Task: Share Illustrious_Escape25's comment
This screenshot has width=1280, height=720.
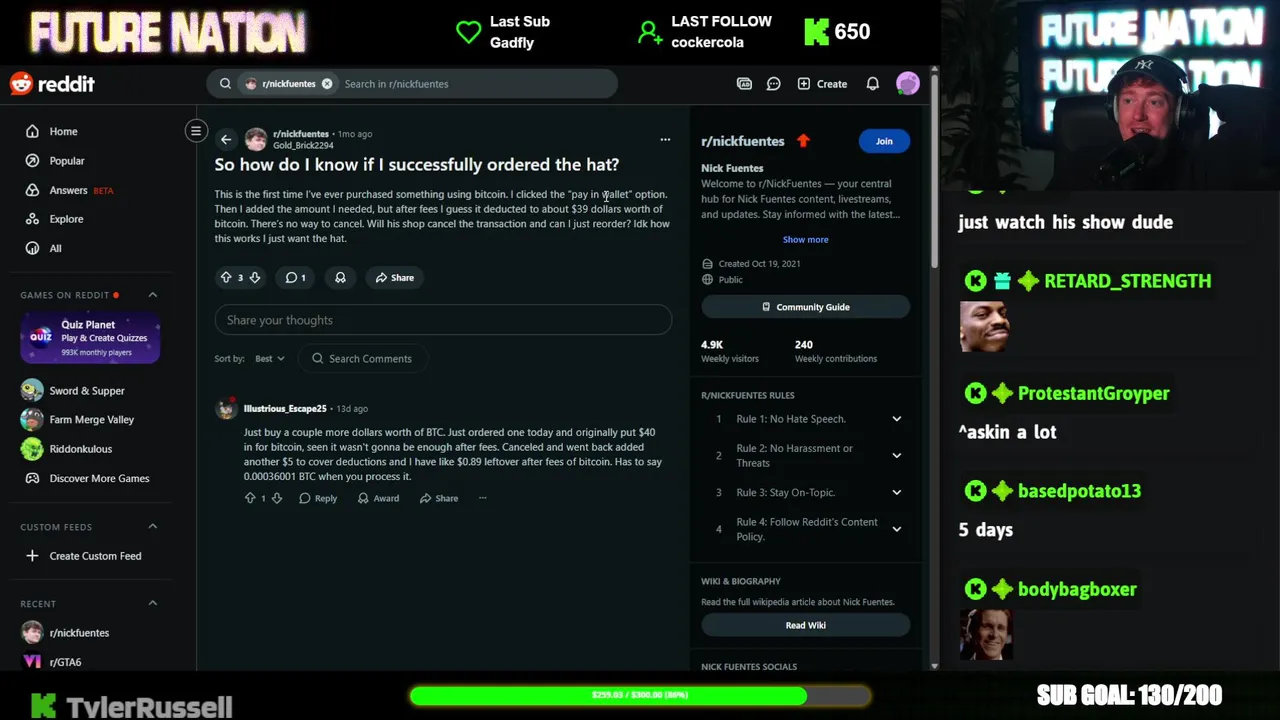Action: click(439, 498)
